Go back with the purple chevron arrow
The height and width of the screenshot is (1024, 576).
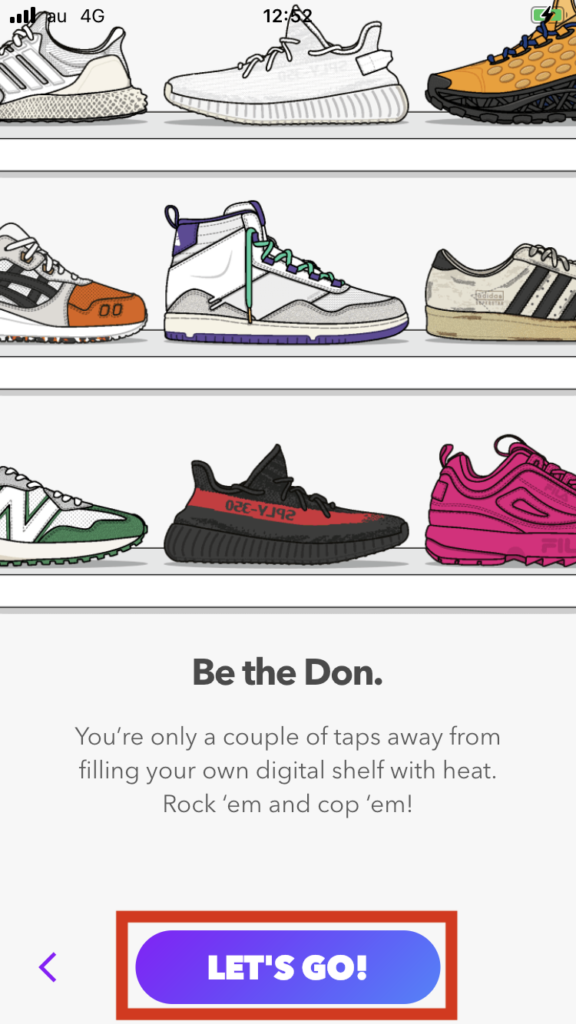click(48, 967)
